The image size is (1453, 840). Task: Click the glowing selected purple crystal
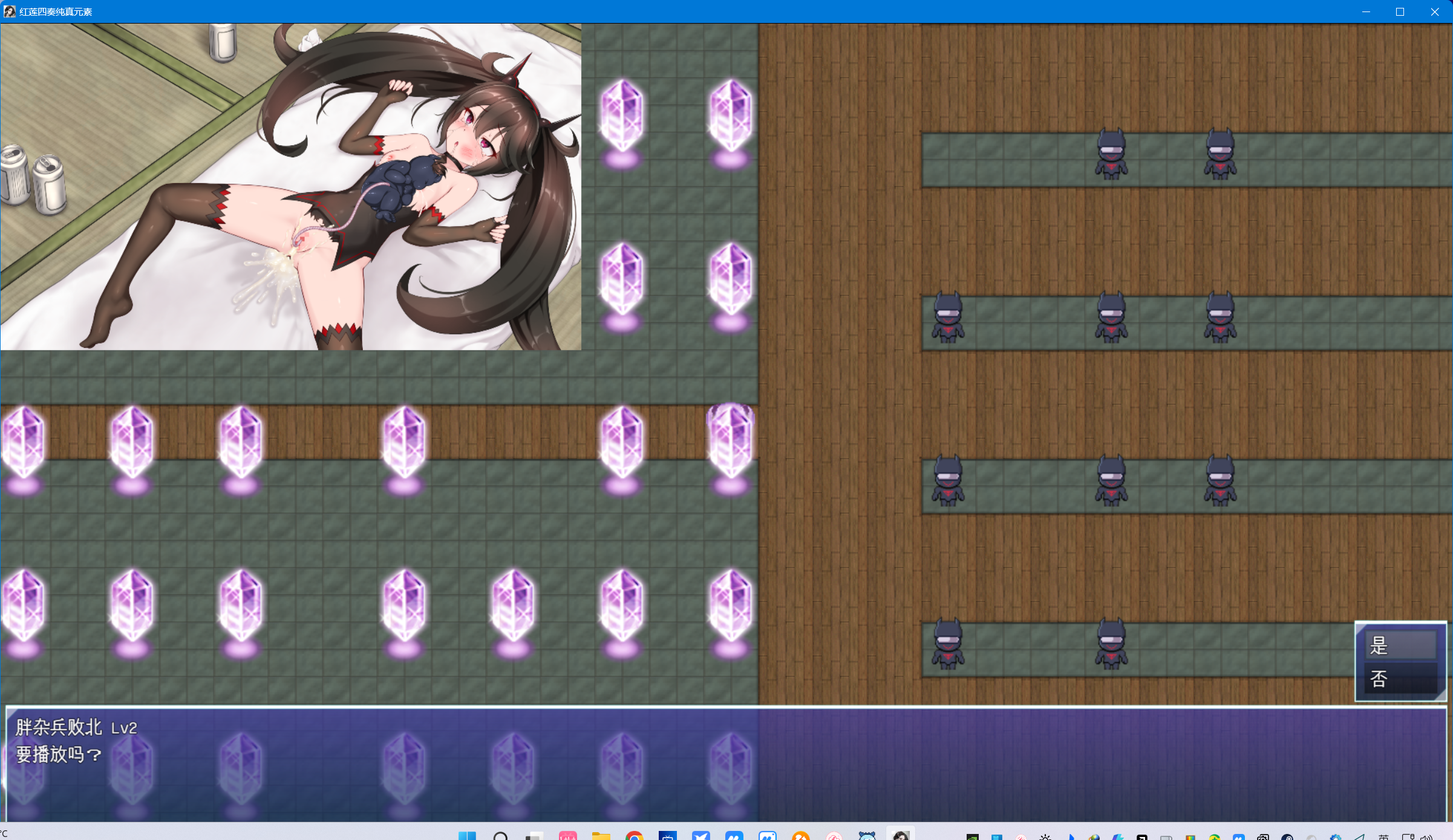pyautogui.click(x=731, y=448)
